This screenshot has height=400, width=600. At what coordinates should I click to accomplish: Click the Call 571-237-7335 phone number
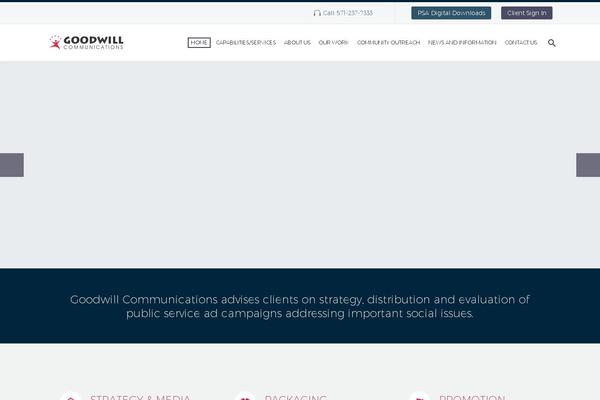point(347,13)
